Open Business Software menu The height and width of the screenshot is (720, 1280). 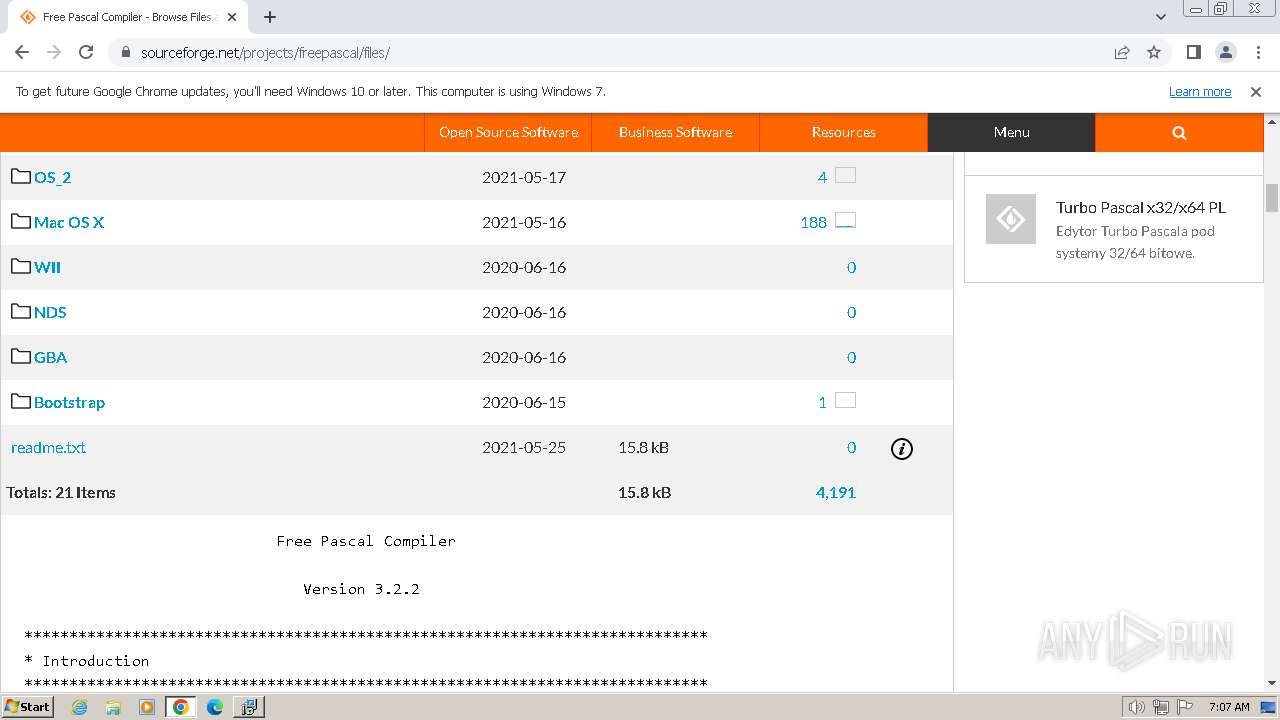click(675, 132)
